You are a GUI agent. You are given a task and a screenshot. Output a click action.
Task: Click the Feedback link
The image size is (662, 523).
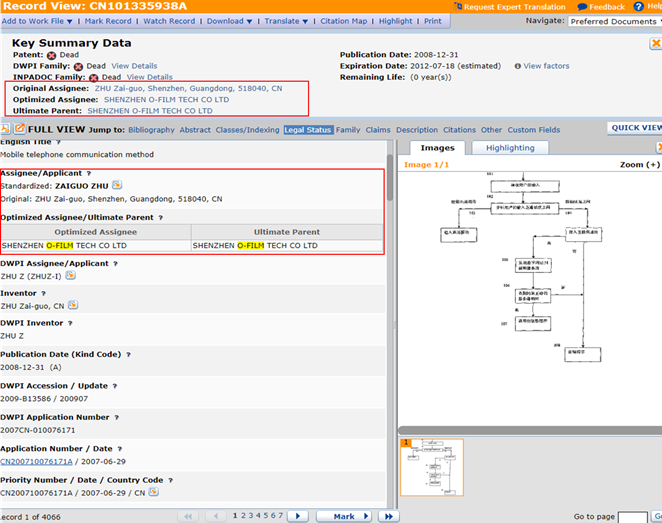607,7
